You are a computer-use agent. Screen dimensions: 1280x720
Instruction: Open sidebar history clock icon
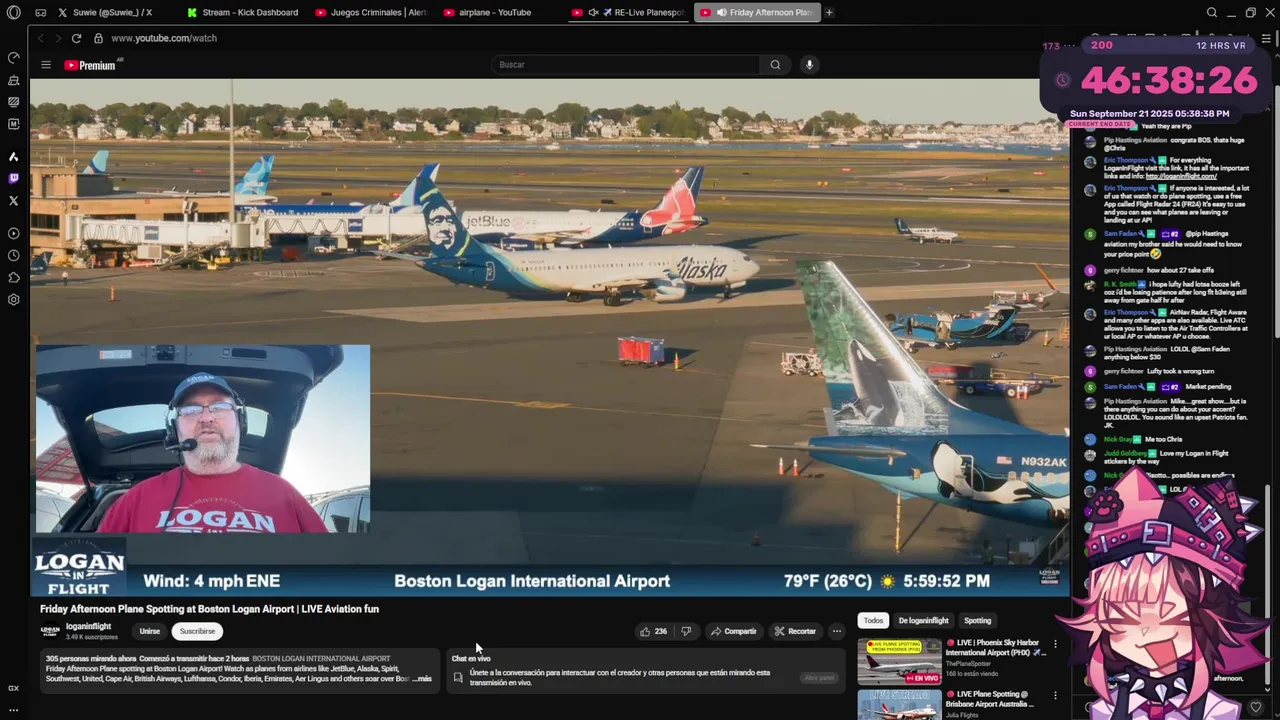tap(13, 255)
